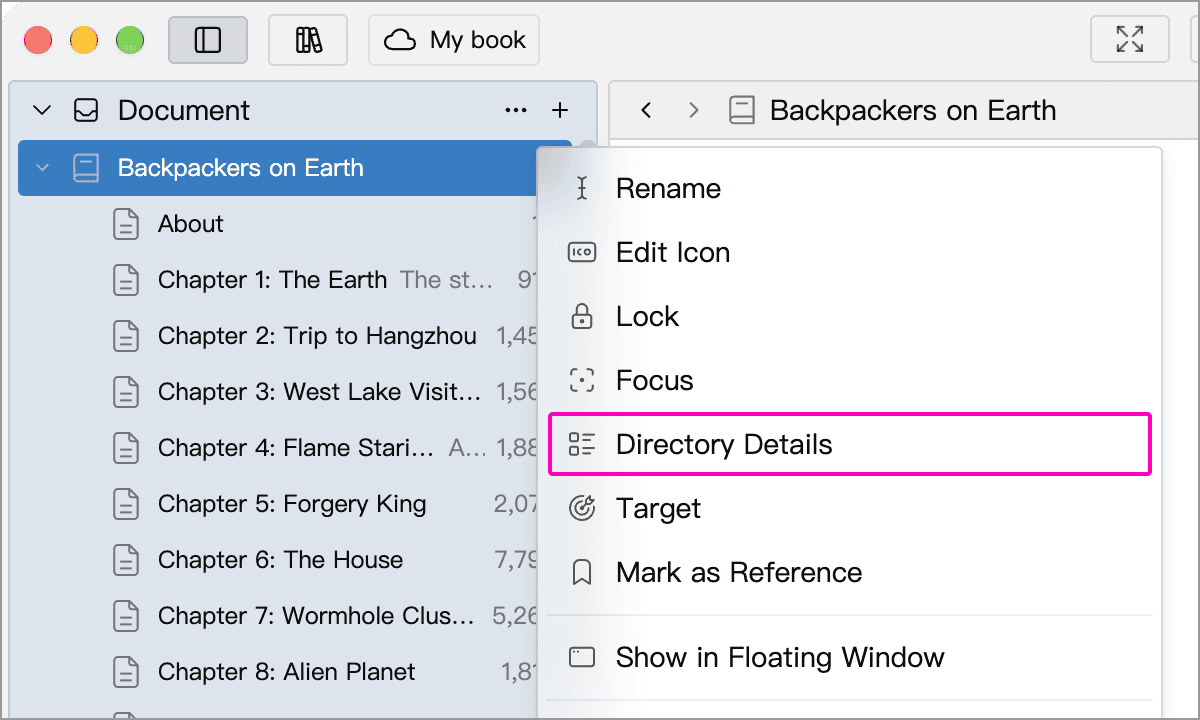The width and height of the screenshot is (1200, 720).
Task: Click the Chapter 3 page icon
Action: coord(125,392)
